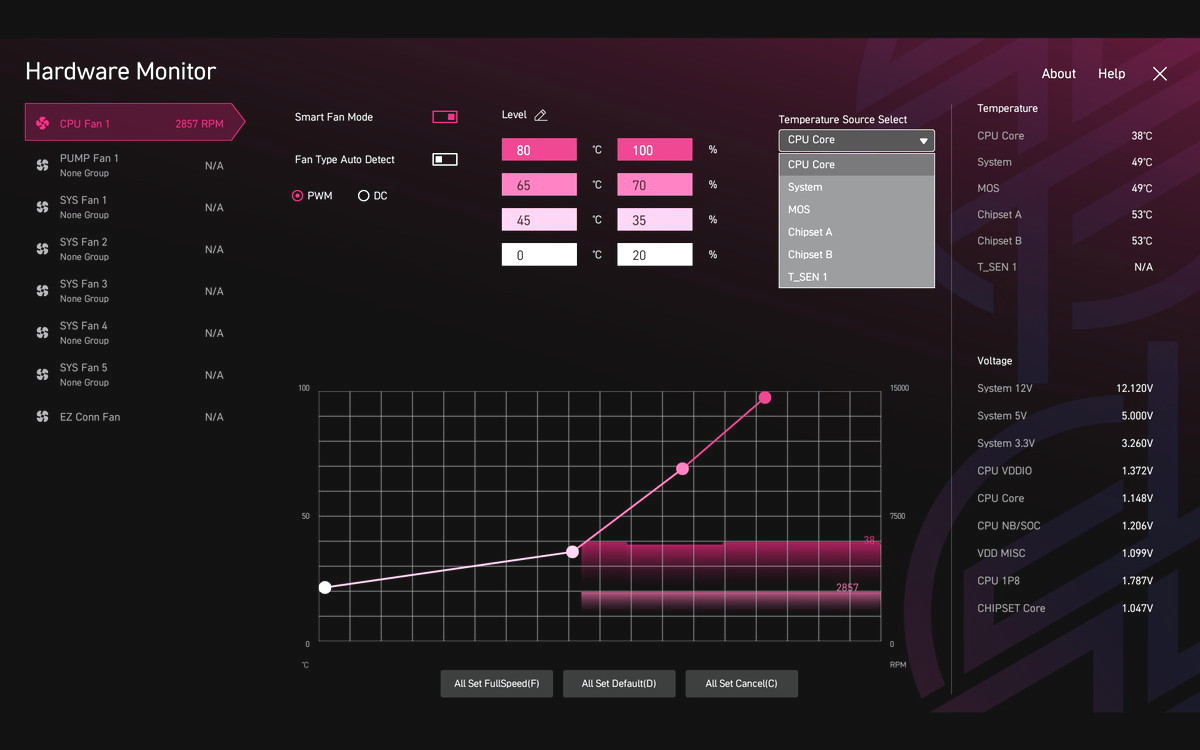The image size is (1200, 750).
Task: Click the VDD MISC 1.099V value
Action: pos(1137,553)
